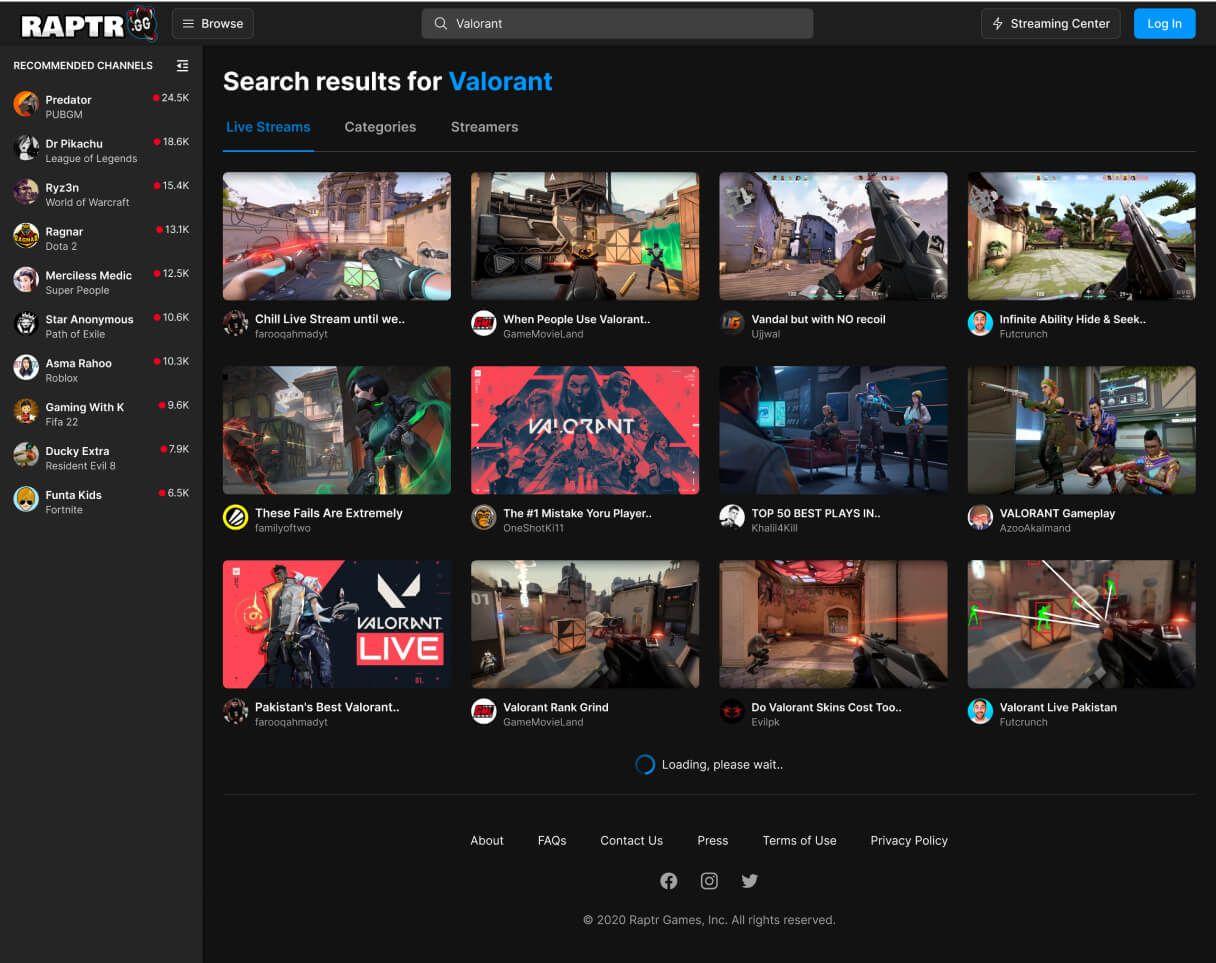
Task: Open the Privacy Policy link
Action: point(909,841)
